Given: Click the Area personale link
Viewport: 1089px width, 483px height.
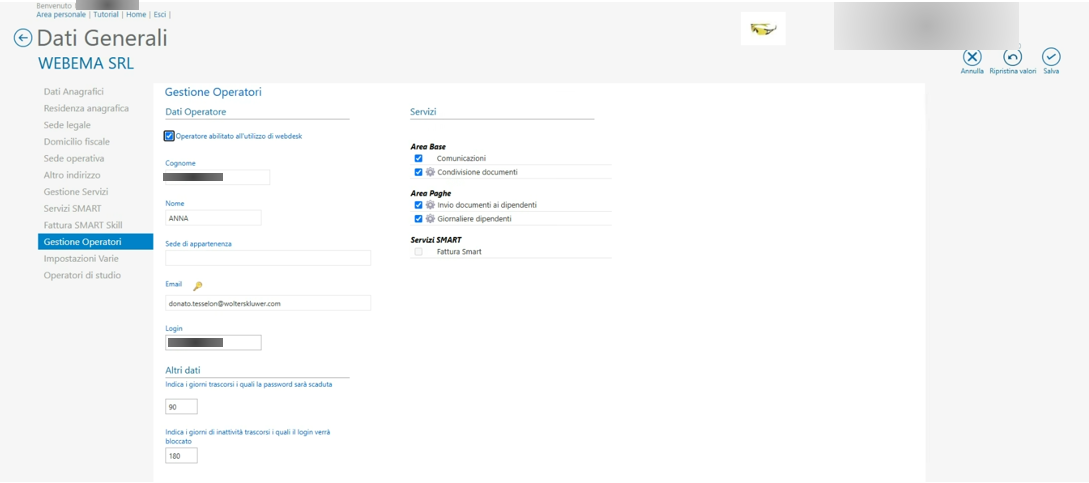Looking at the screenshot, I should 61,14.
